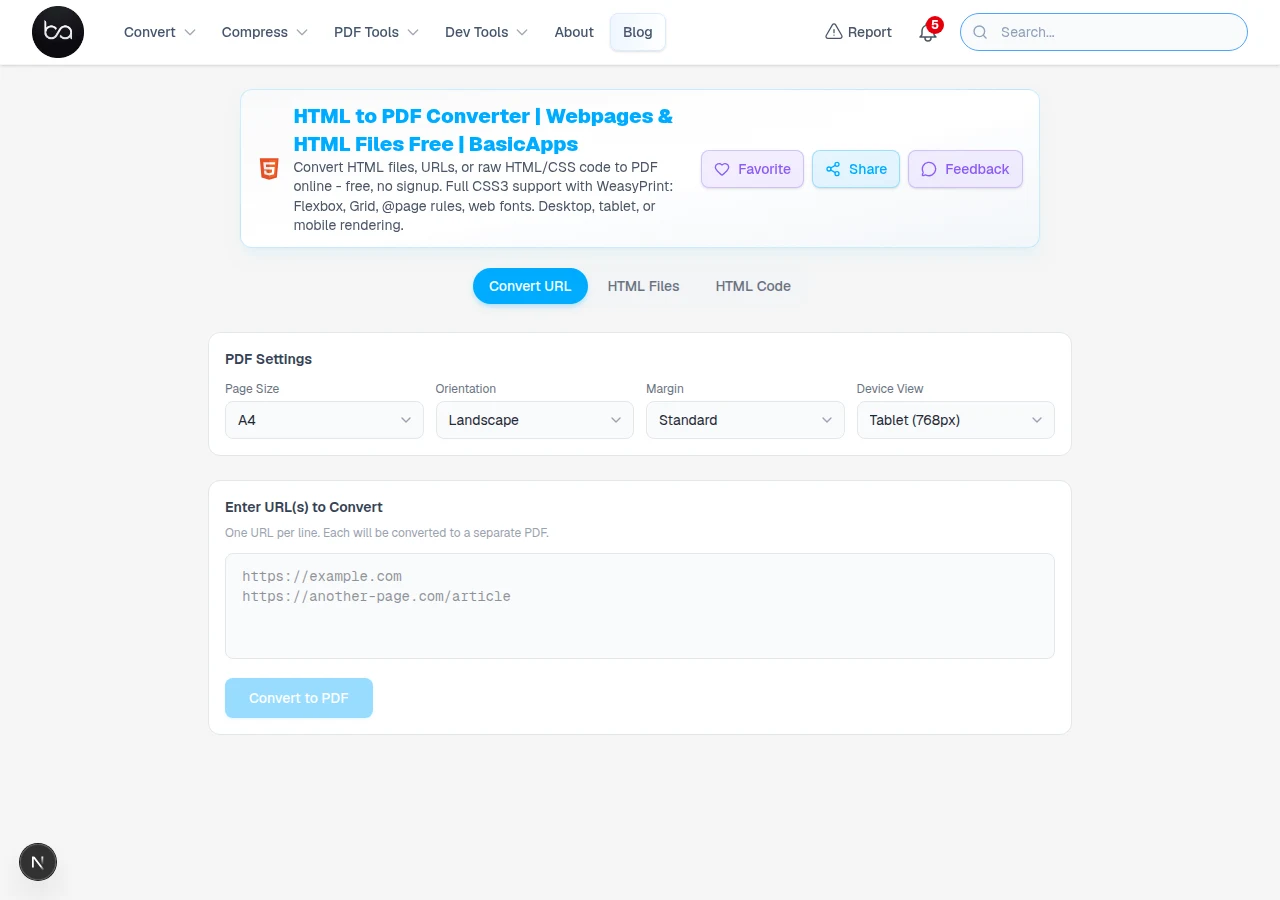The image size is (1280, 900).
Task: Click the red notification count badge
Action: coord(935,24)
